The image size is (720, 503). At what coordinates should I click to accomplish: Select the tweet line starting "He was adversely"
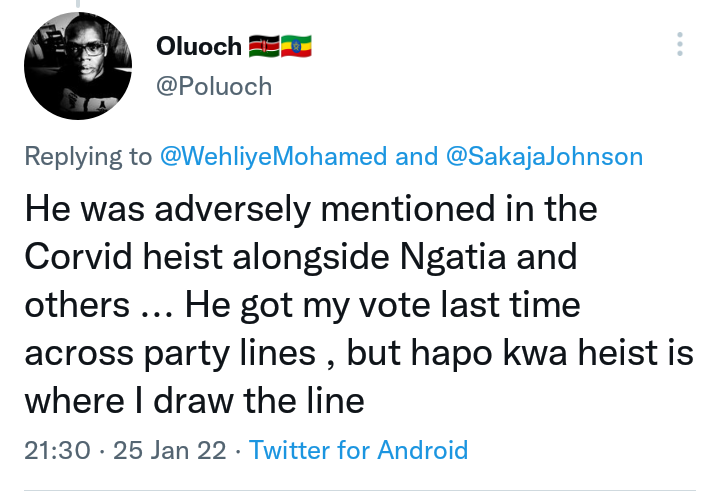point(311,209)
